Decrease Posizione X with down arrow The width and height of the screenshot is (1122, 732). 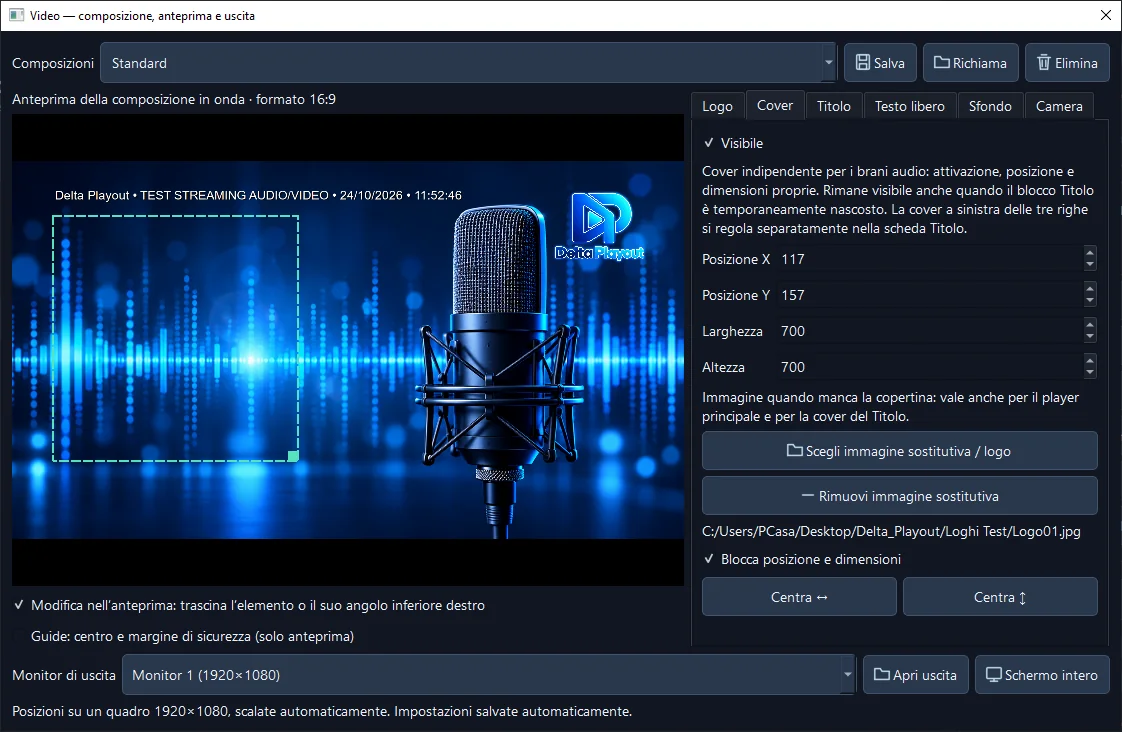point(1090,265)
